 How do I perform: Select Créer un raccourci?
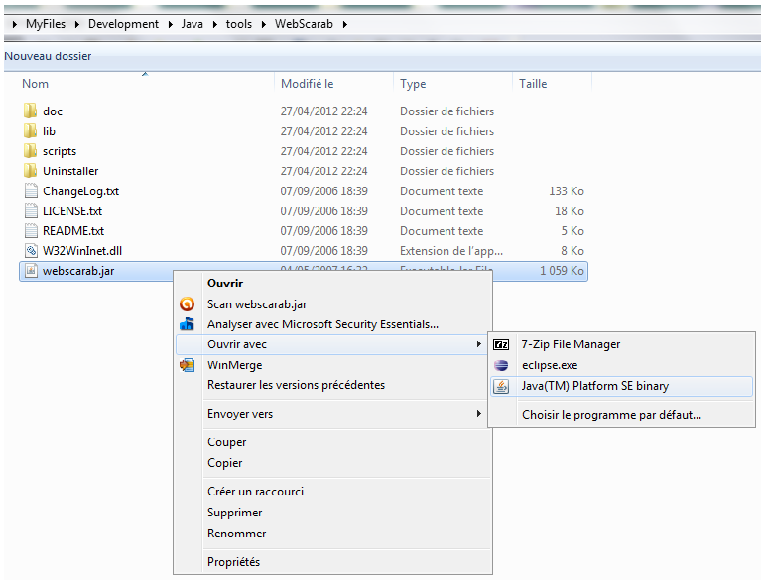click(333, 491)
